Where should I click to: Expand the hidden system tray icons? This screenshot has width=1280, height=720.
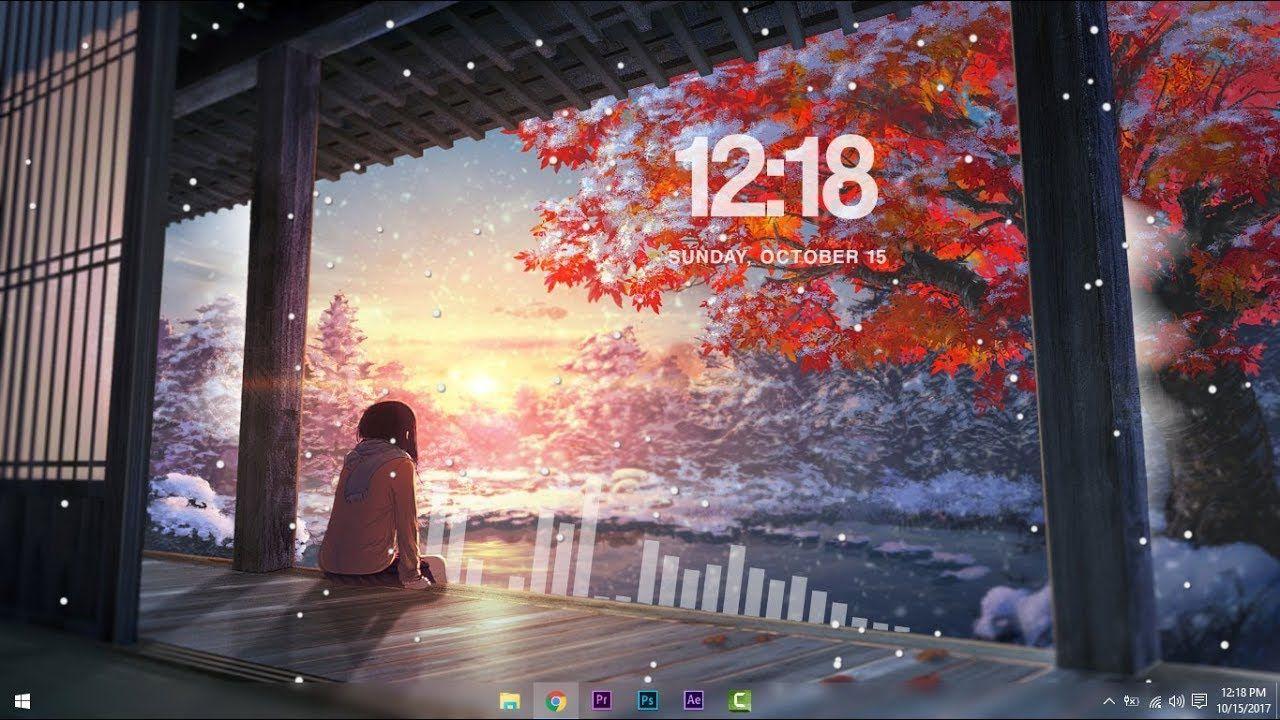(x=1109, y=701)
